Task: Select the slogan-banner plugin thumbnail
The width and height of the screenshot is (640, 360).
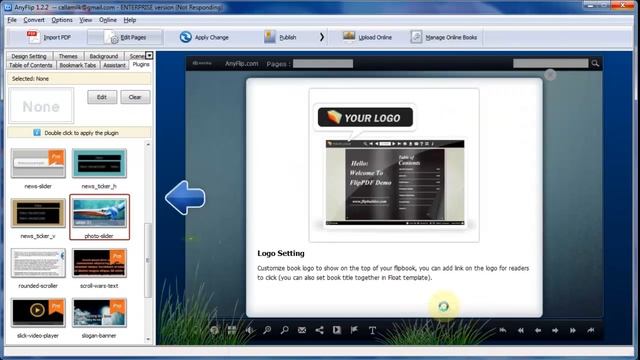Action: (x=99, y=313)
